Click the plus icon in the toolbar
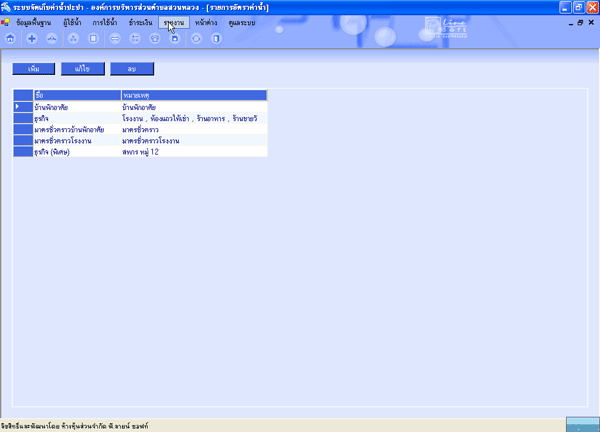 point(32,38)
